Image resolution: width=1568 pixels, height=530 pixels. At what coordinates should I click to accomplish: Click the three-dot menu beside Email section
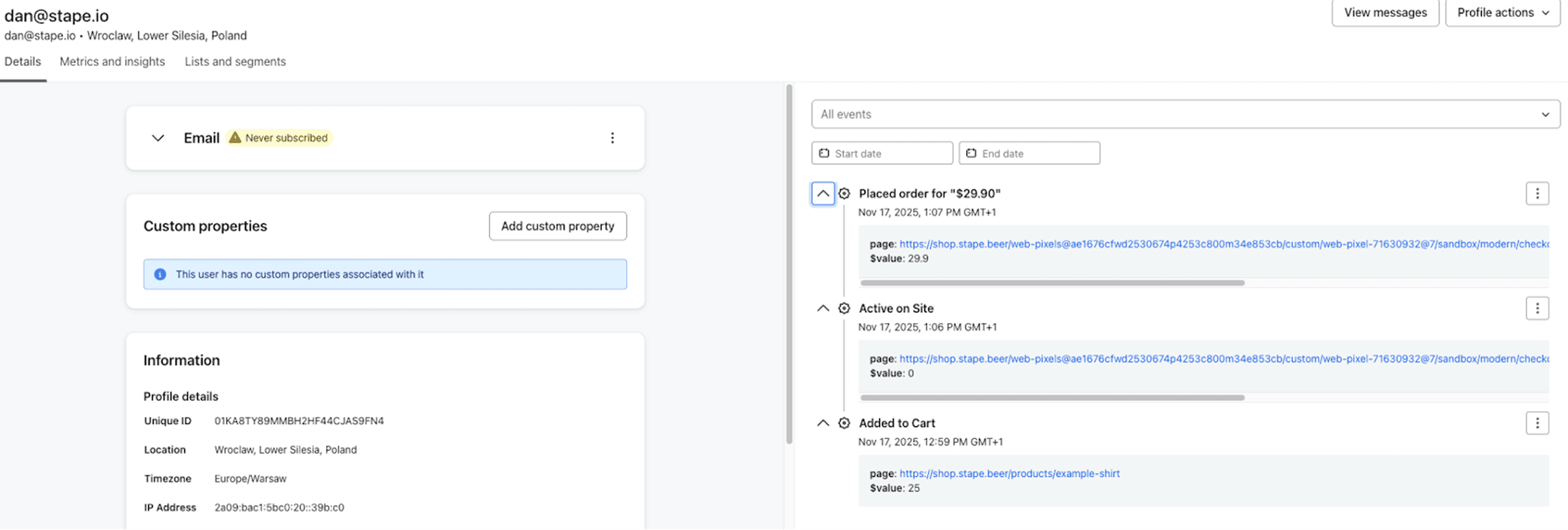click(x=613, y=138)
